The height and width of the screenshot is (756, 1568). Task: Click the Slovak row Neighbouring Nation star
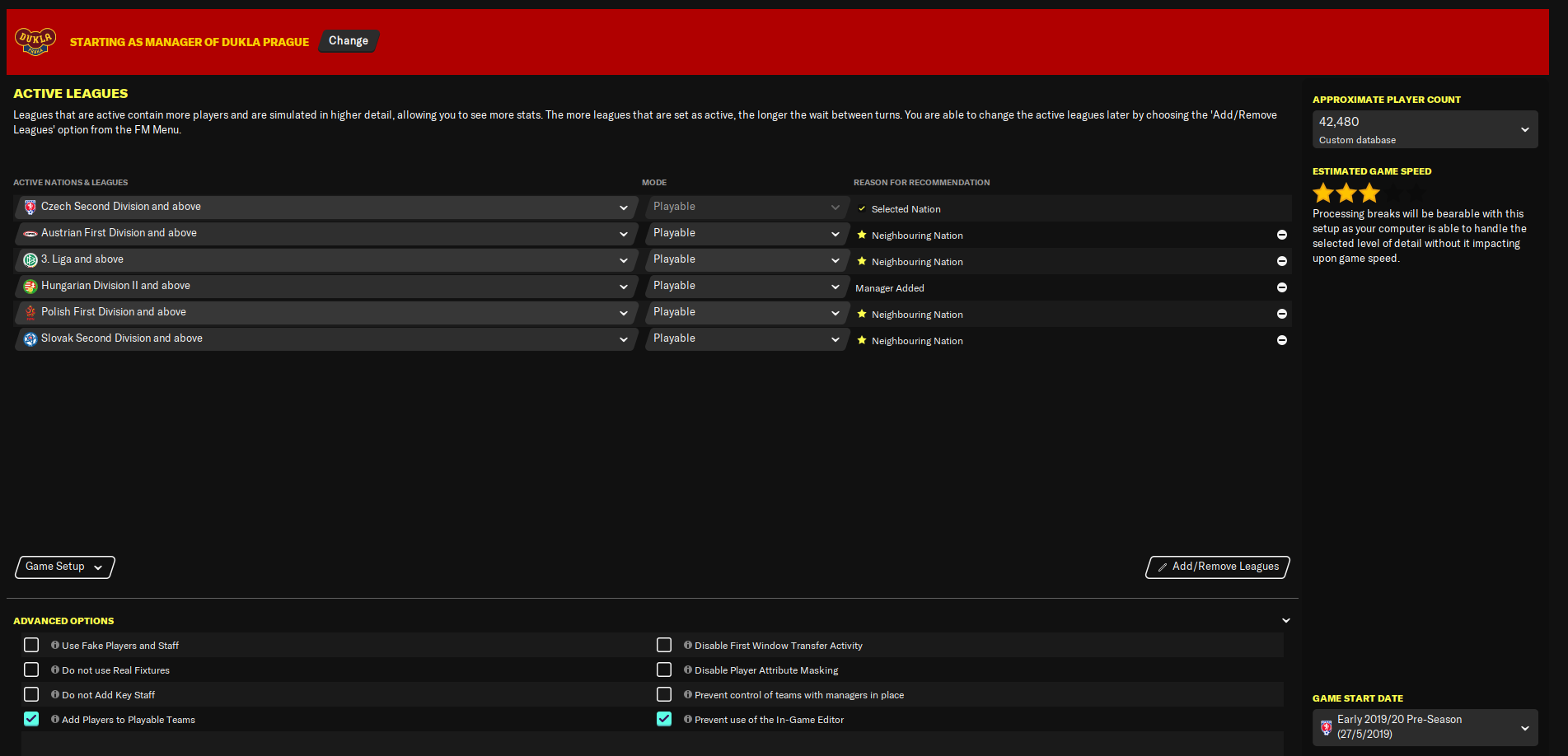pyautogui.click(x=862, y=340)
